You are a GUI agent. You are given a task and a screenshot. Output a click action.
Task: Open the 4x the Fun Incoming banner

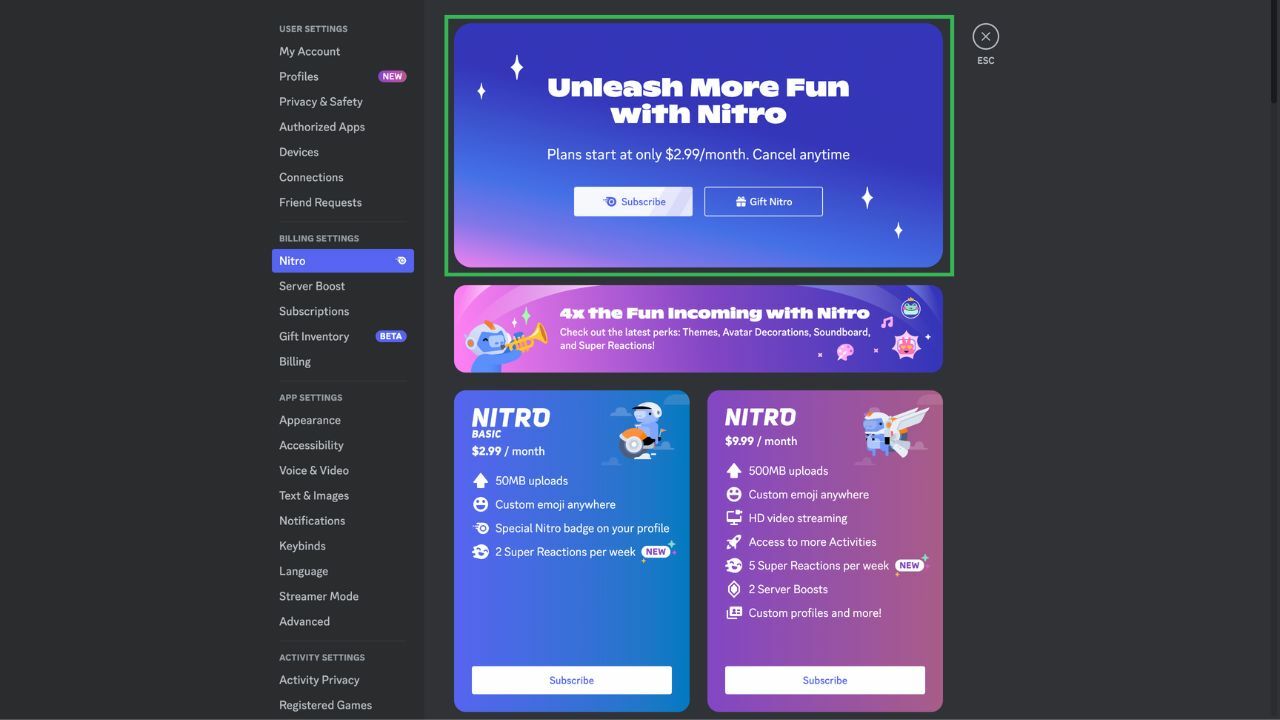click(x=698, y=329)
